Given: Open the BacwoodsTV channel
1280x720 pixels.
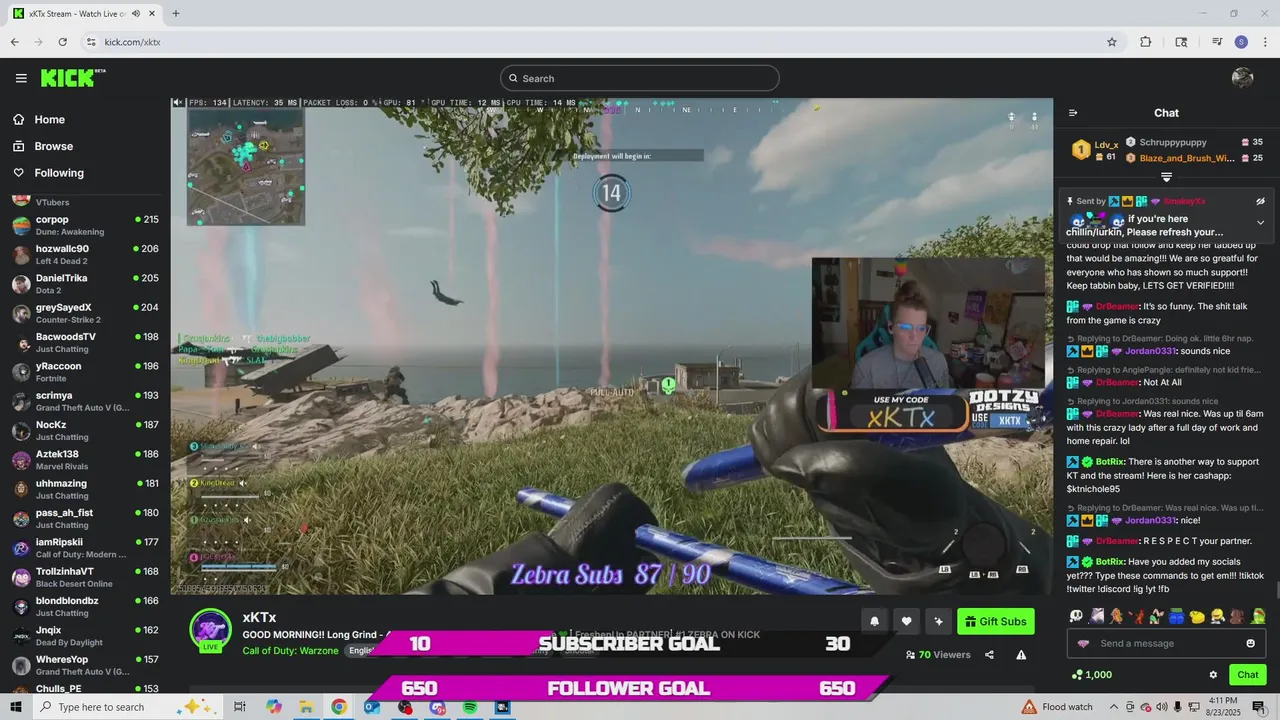Looking at the screenshot, I should (85, 342).
